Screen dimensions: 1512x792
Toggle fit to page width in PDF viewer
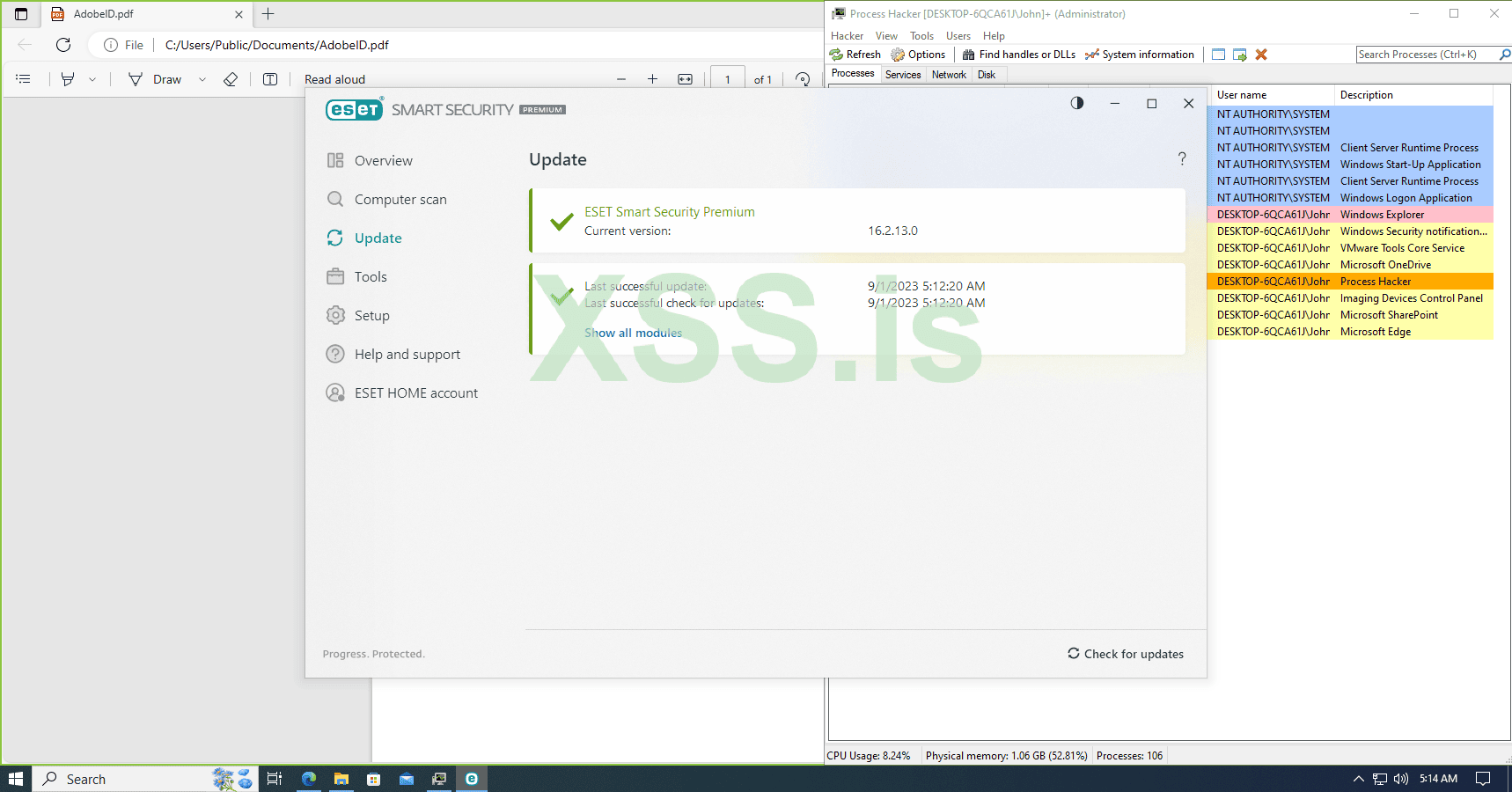coord(684,78)
